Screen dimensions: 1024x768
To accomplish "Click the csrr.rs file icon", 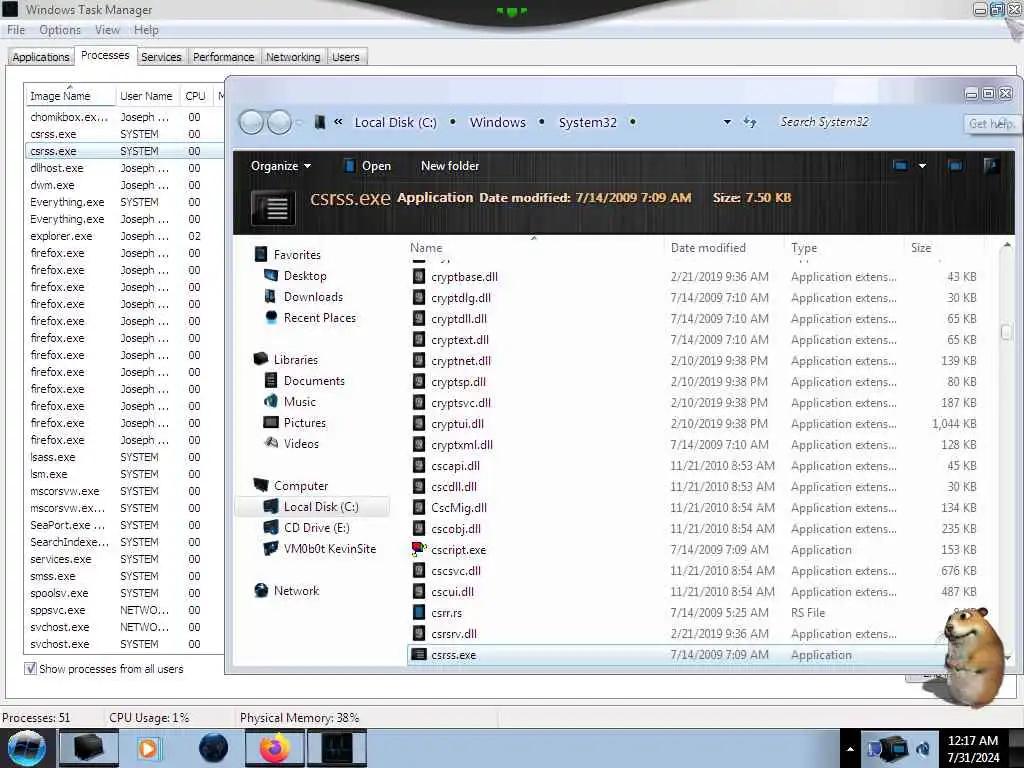I will click(x=419, y=613).
